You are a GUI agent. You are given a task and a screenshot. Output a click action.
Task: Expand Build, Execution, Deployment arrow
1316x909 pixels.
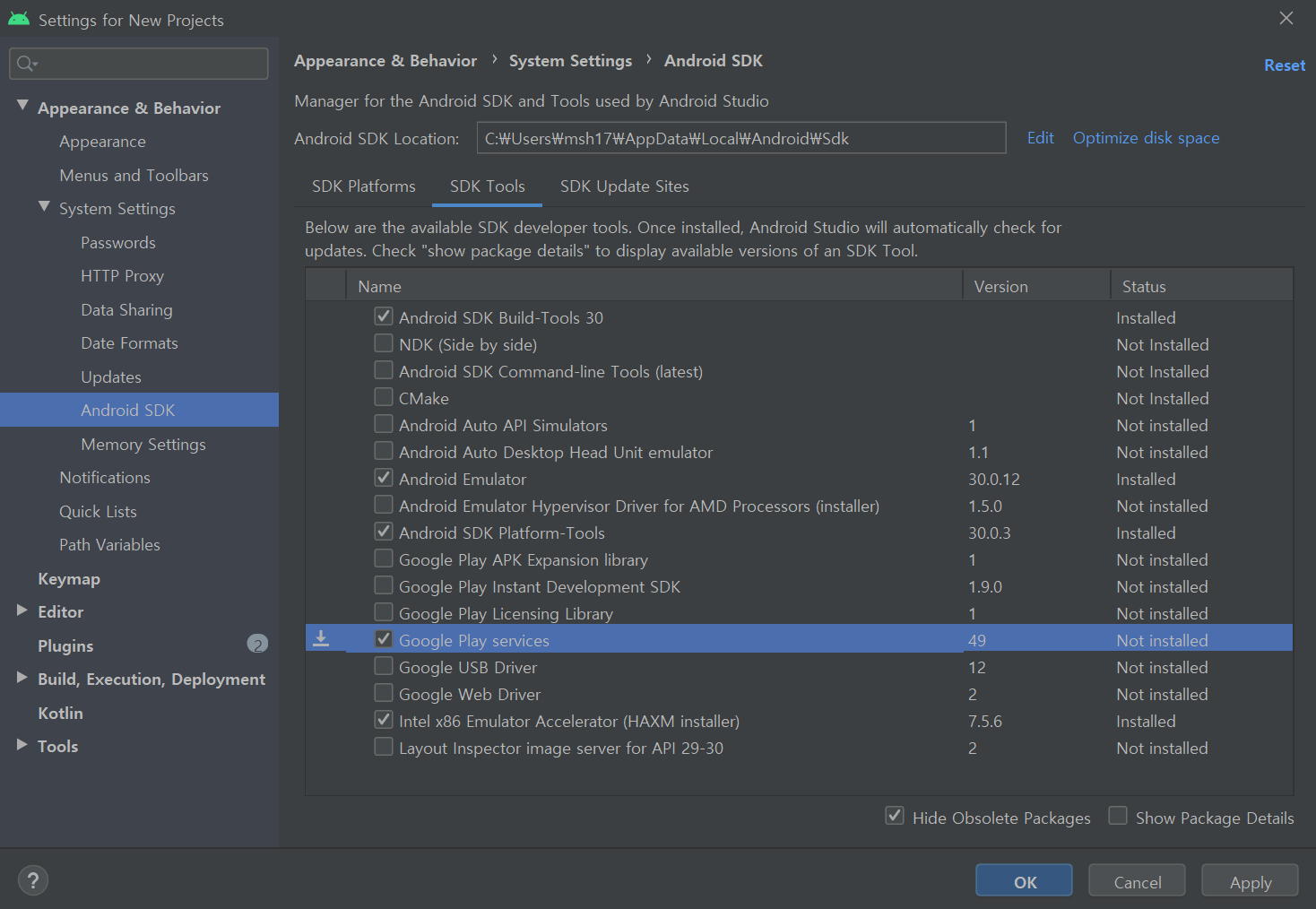22,678
